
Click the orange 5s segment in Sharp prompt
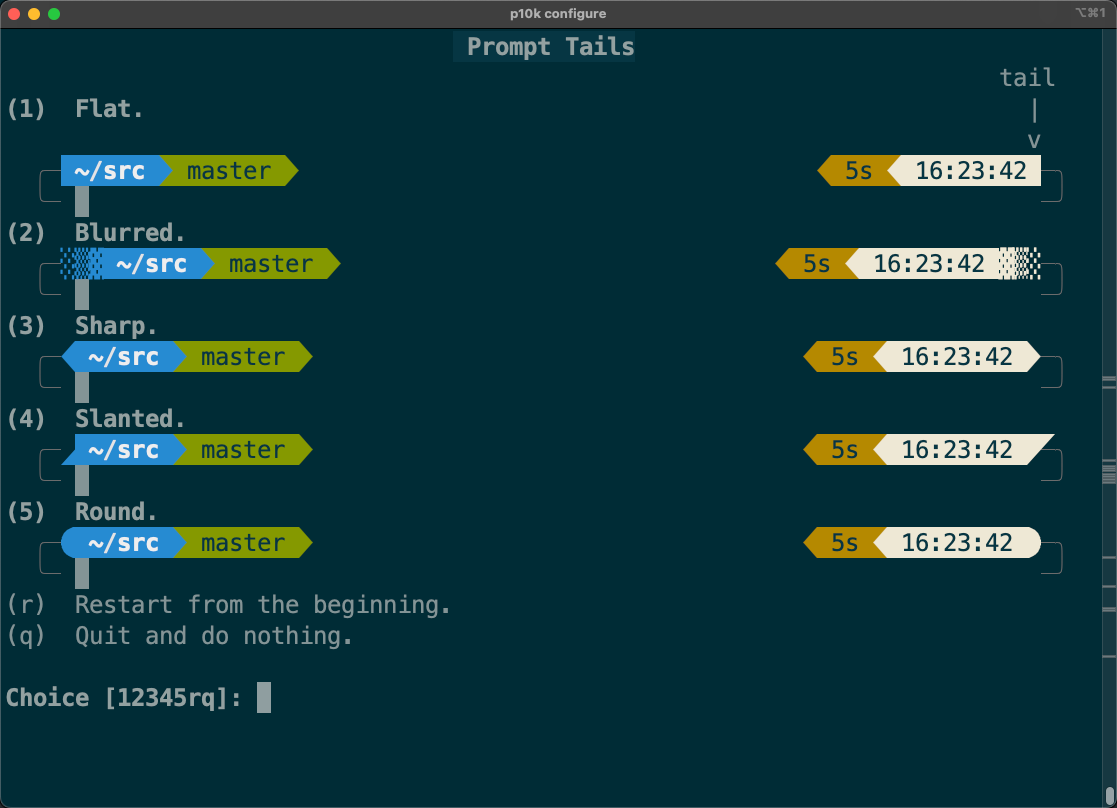pos(844,357)
